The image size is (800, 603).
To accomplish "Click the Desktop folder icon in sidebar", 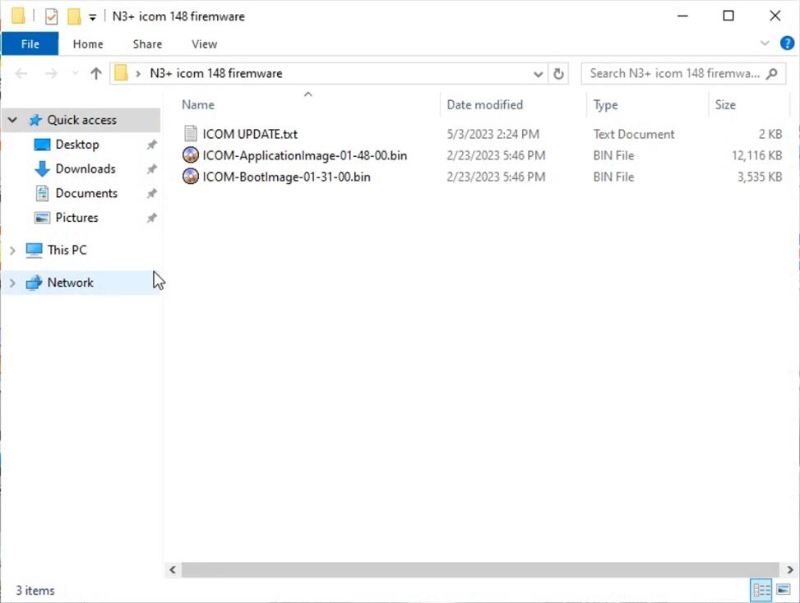I will pyautogui.click(x=42, y=145).
